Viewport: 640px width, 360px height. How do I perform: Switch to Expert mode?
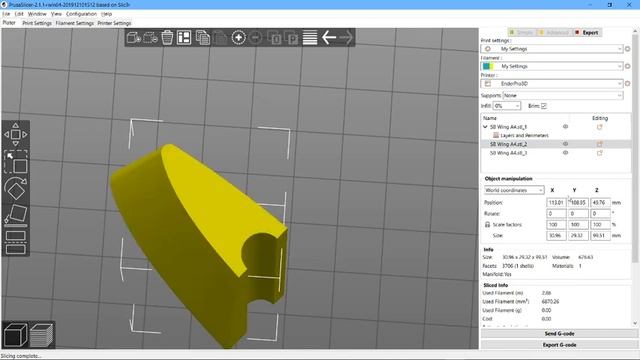coord(587,33)
